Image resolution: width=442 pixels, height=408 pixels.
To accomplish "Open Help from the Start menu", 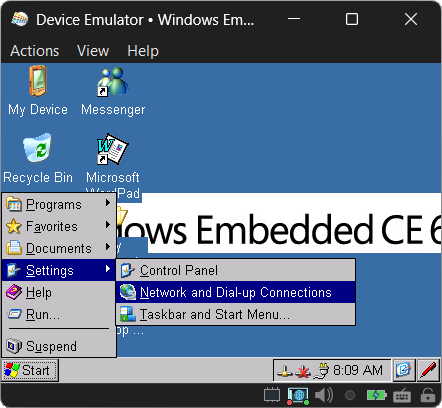I will click(59, 292).
